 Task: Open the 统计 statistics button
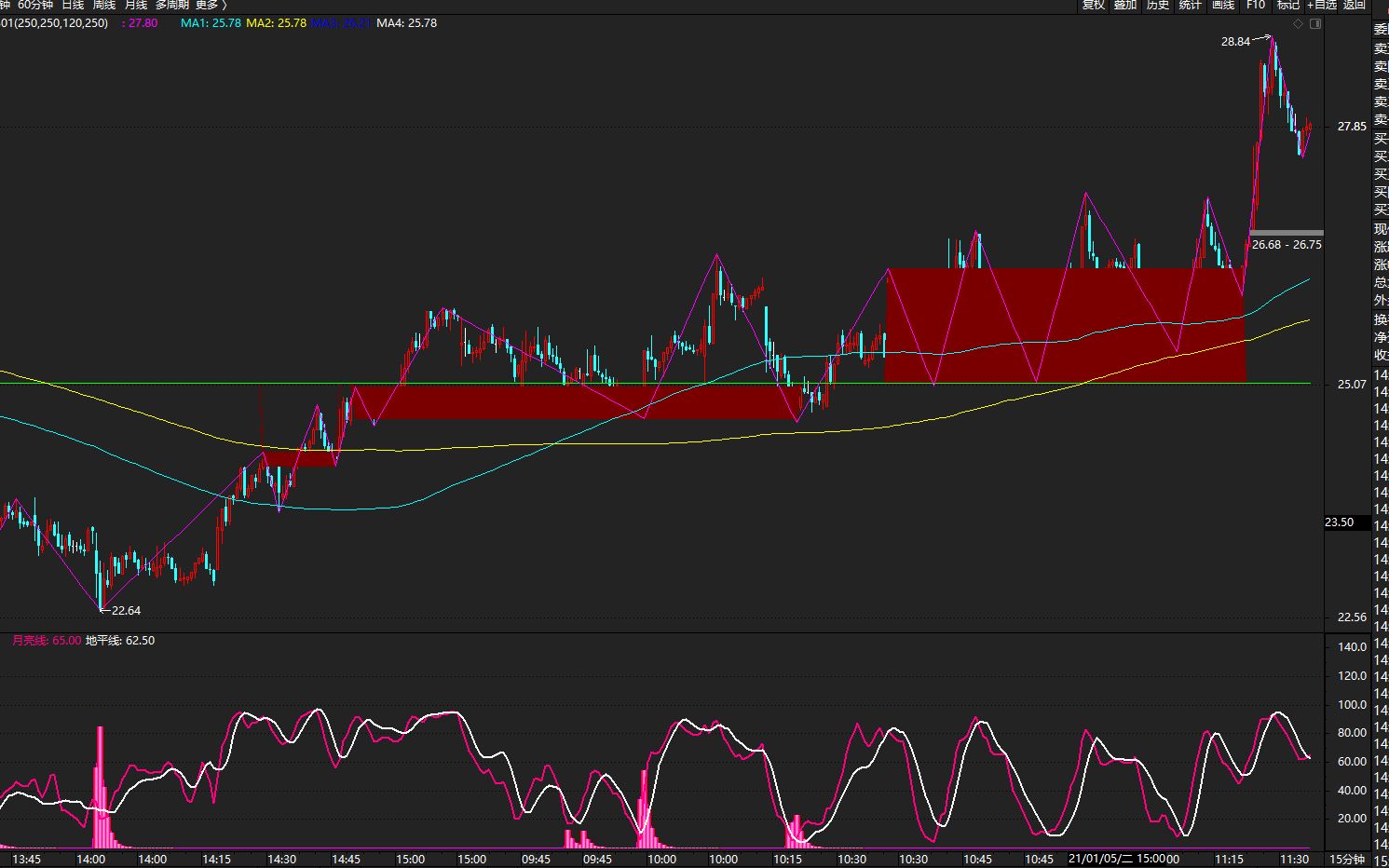[1191, 5]
